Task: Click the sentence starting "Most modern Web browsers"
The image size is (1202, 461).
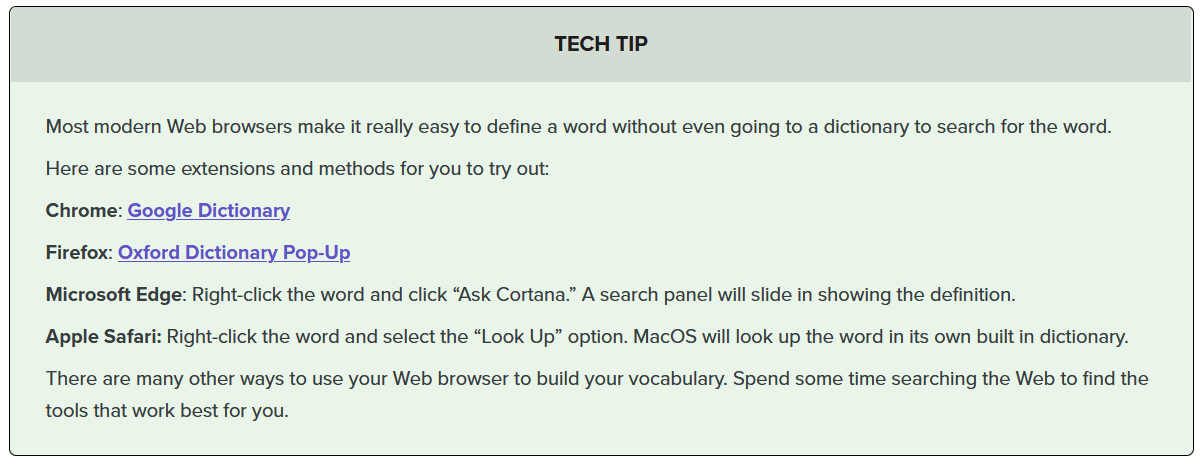Action: click(578, 127)
